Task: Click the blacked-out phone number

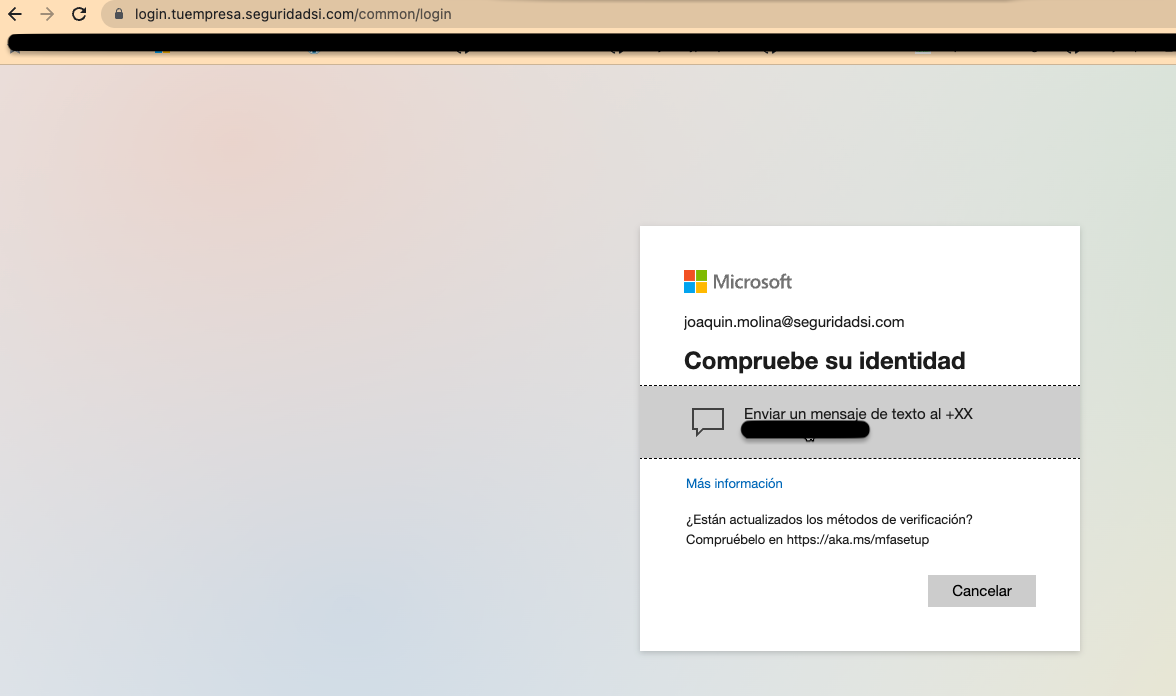Action: coord(805,430)
